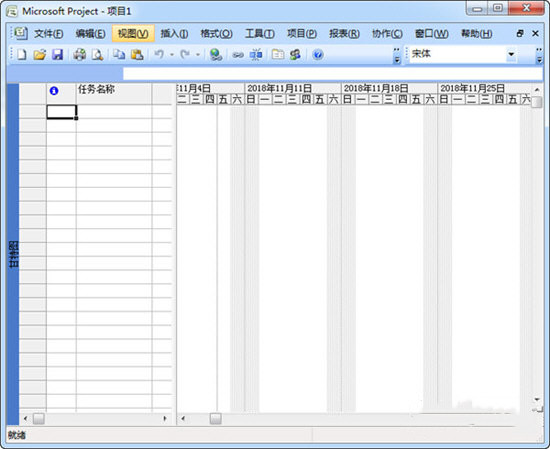Open the 文件(F) menu
Viewport: 550px width, 449px height.
(x=48, y=34)
